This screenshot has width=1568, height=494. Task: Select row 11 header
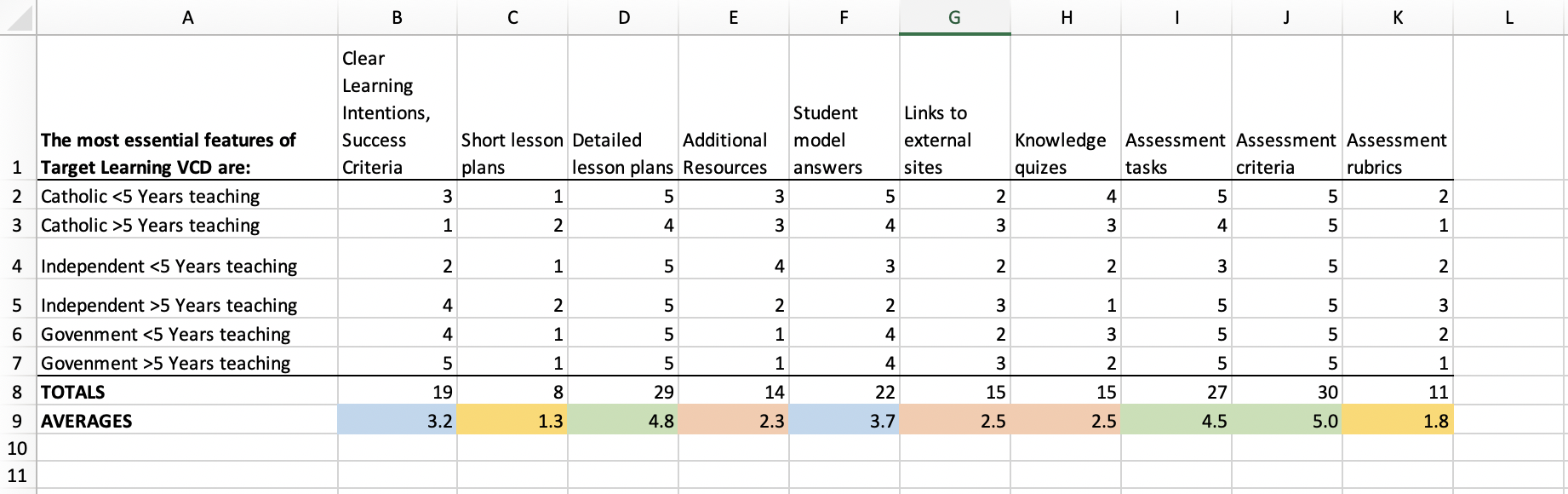pos(15,476)
